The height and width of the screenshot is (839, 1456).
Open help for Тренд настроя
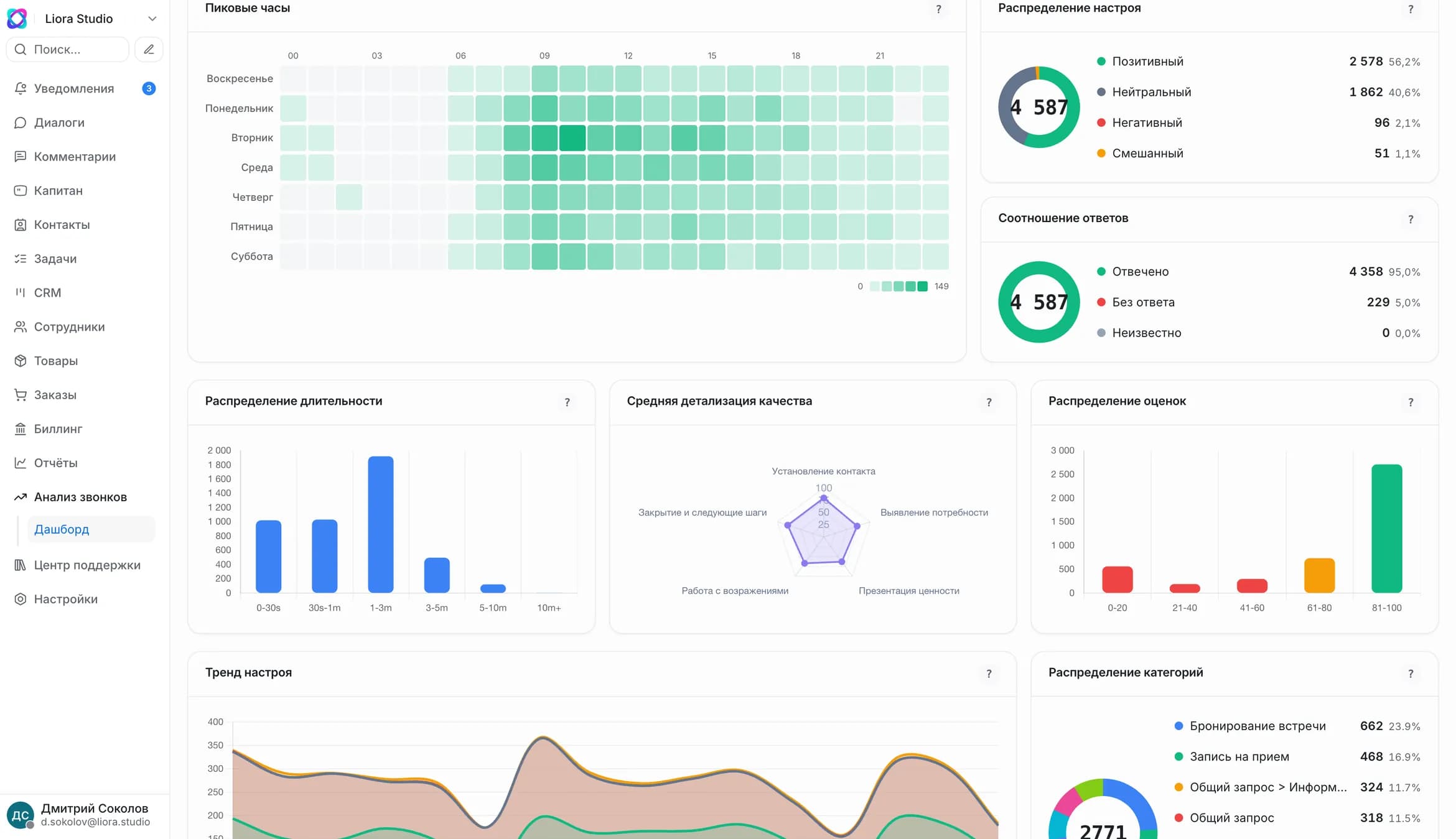989,673
